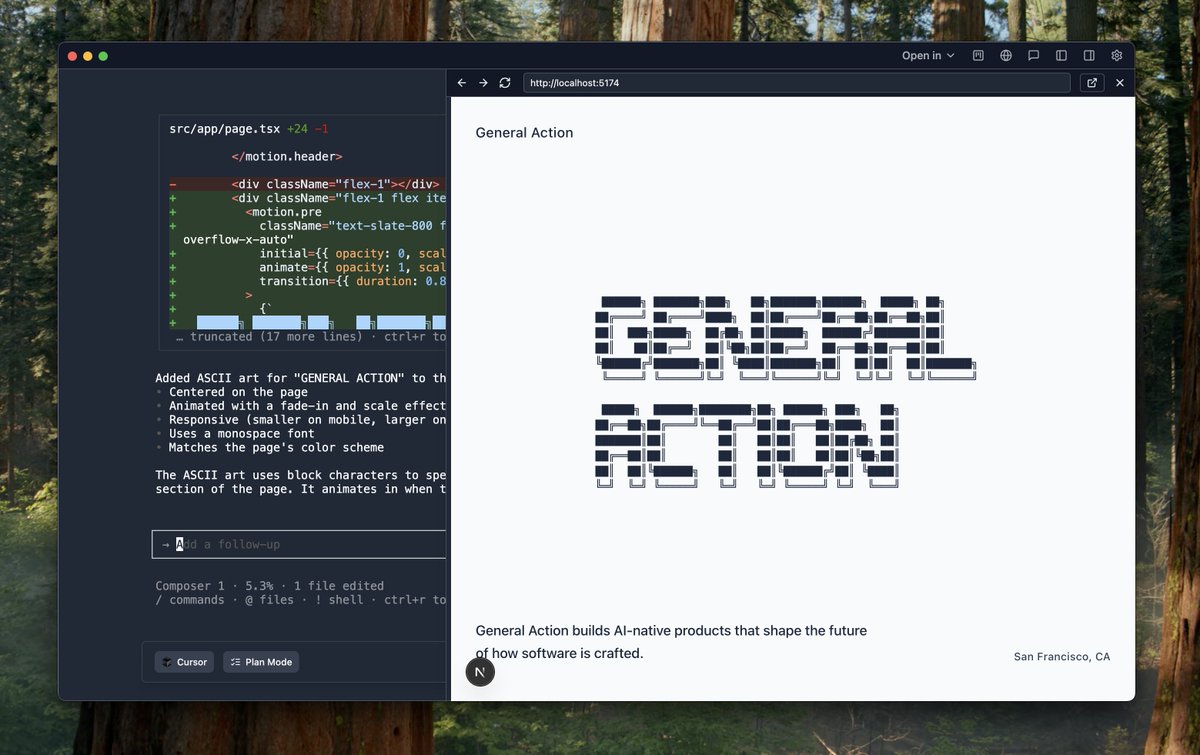
Task: Click the "+24" added lines count
Action: click(297, 129)
